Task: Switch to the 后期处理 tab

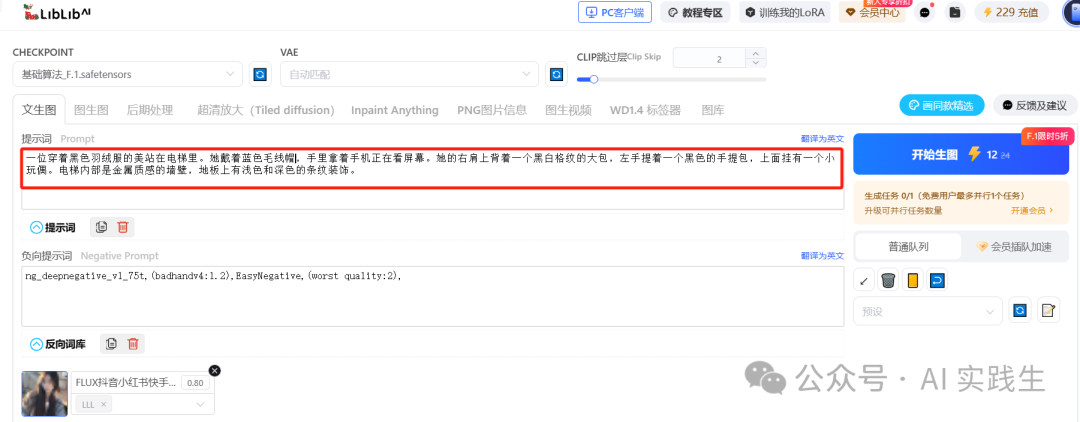Action: (x=149, y=109)
